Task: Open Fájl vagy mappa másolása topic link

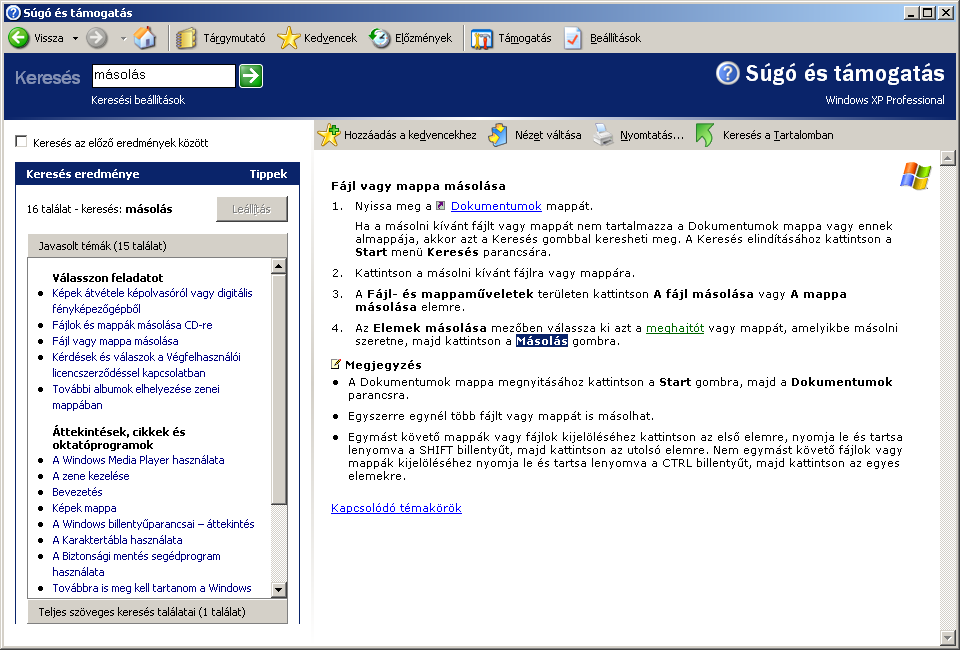Action: coord(115,341)
